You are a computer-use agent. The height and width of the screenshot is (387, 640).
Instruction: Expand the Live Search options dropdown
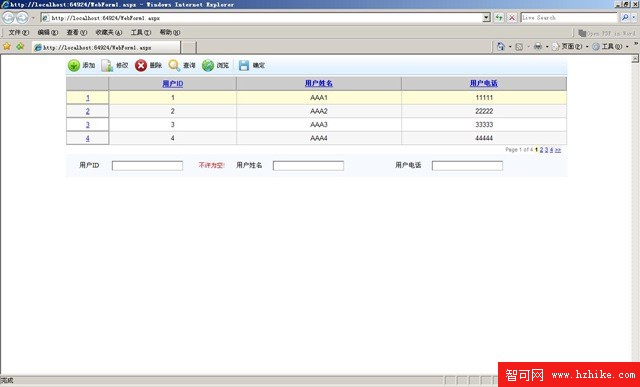tap(634, 18)
